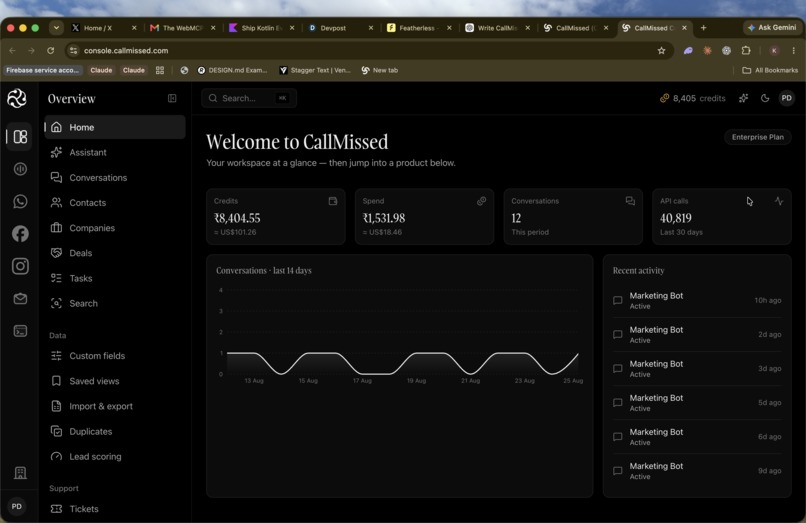
Task: Open Marketing Bot activity from 6d ago
Action: (697, 437)
